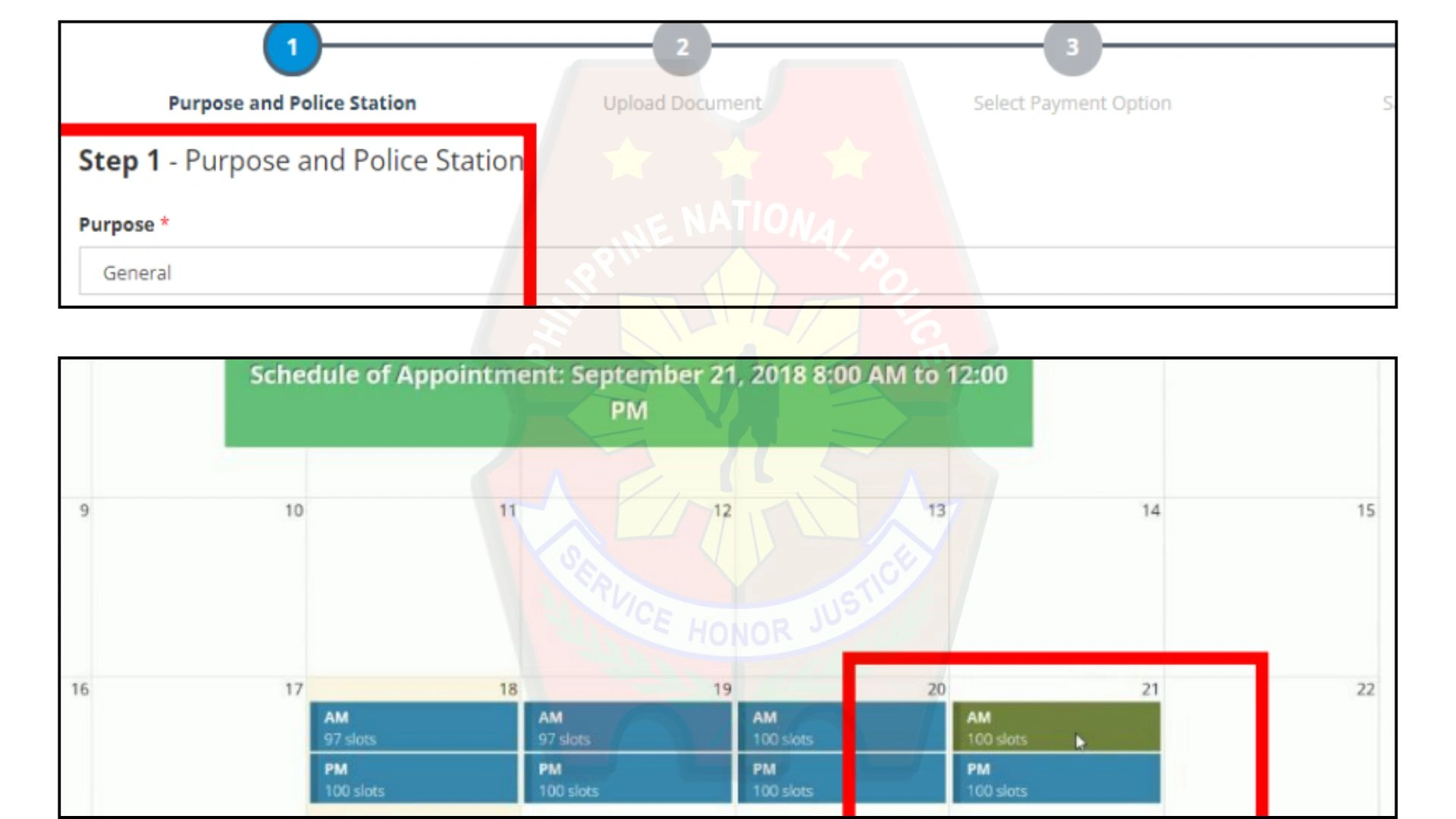1456x819 pixels.
Task: Click calendar date 11
Action: pos(508,510)
